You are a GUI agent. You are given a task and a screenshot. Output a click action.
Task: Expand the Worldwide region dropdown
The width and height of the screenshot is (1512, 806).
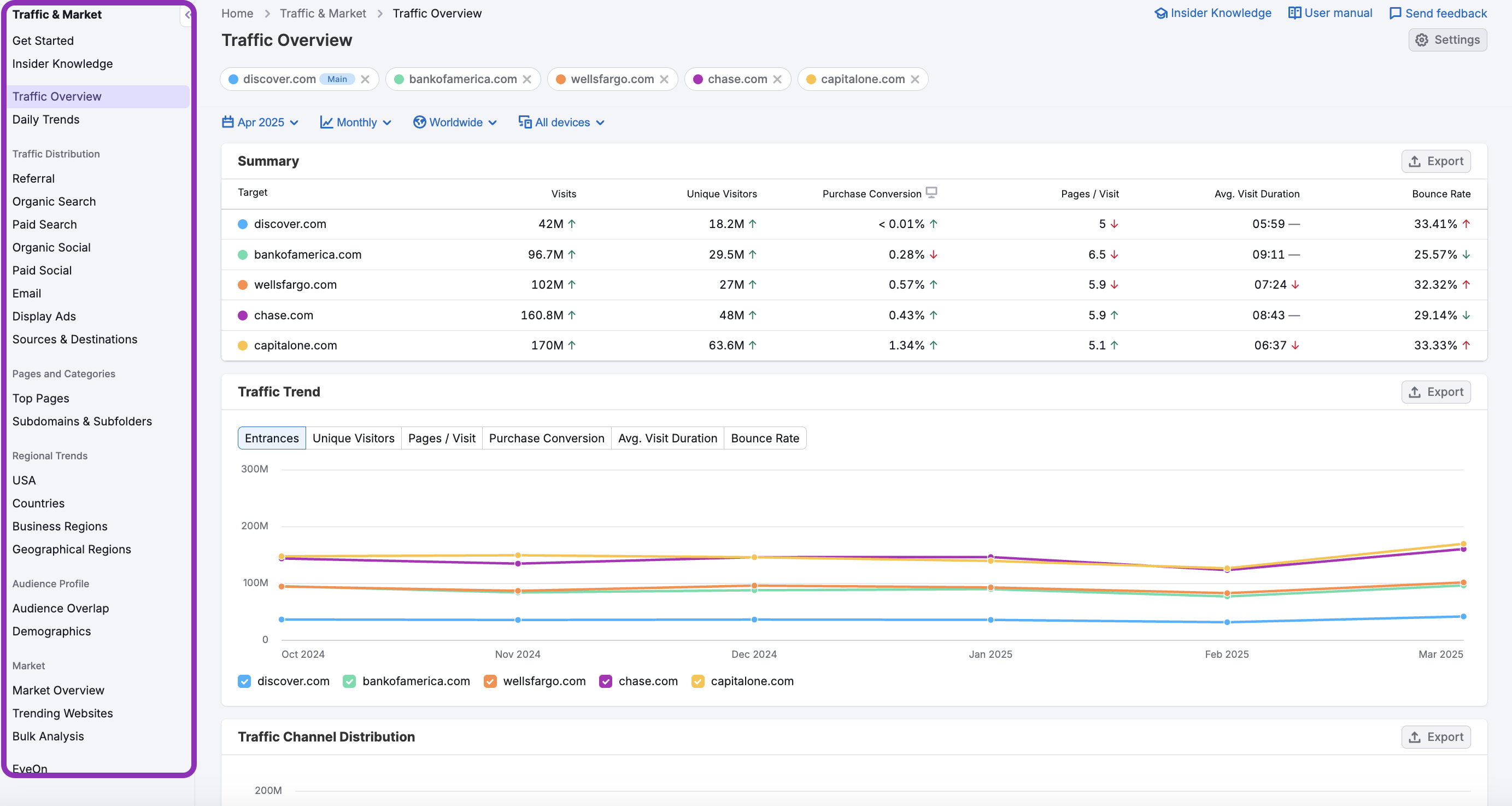pyautogui.click(x=455, y=122)
